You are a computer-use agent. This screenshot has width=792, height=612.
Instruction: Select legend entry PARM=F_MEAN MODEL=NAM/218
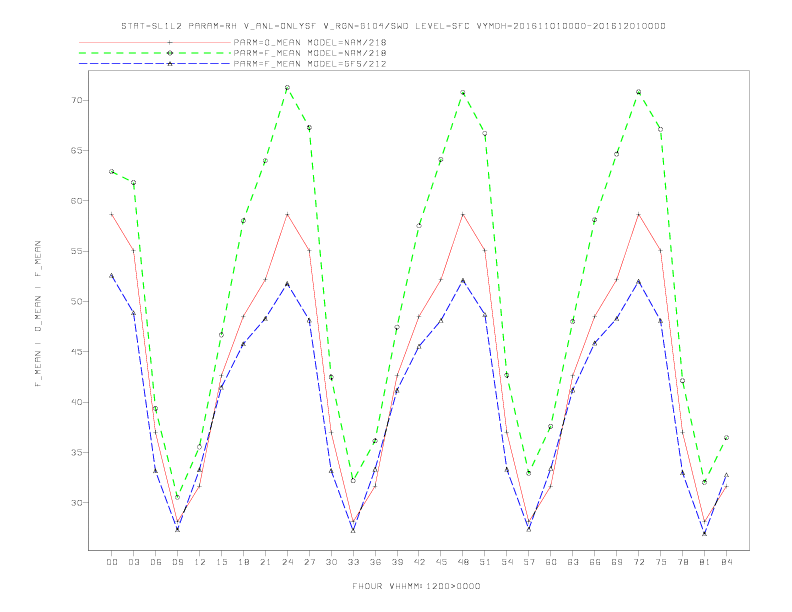pyautogui.click(x=310, y=53)
